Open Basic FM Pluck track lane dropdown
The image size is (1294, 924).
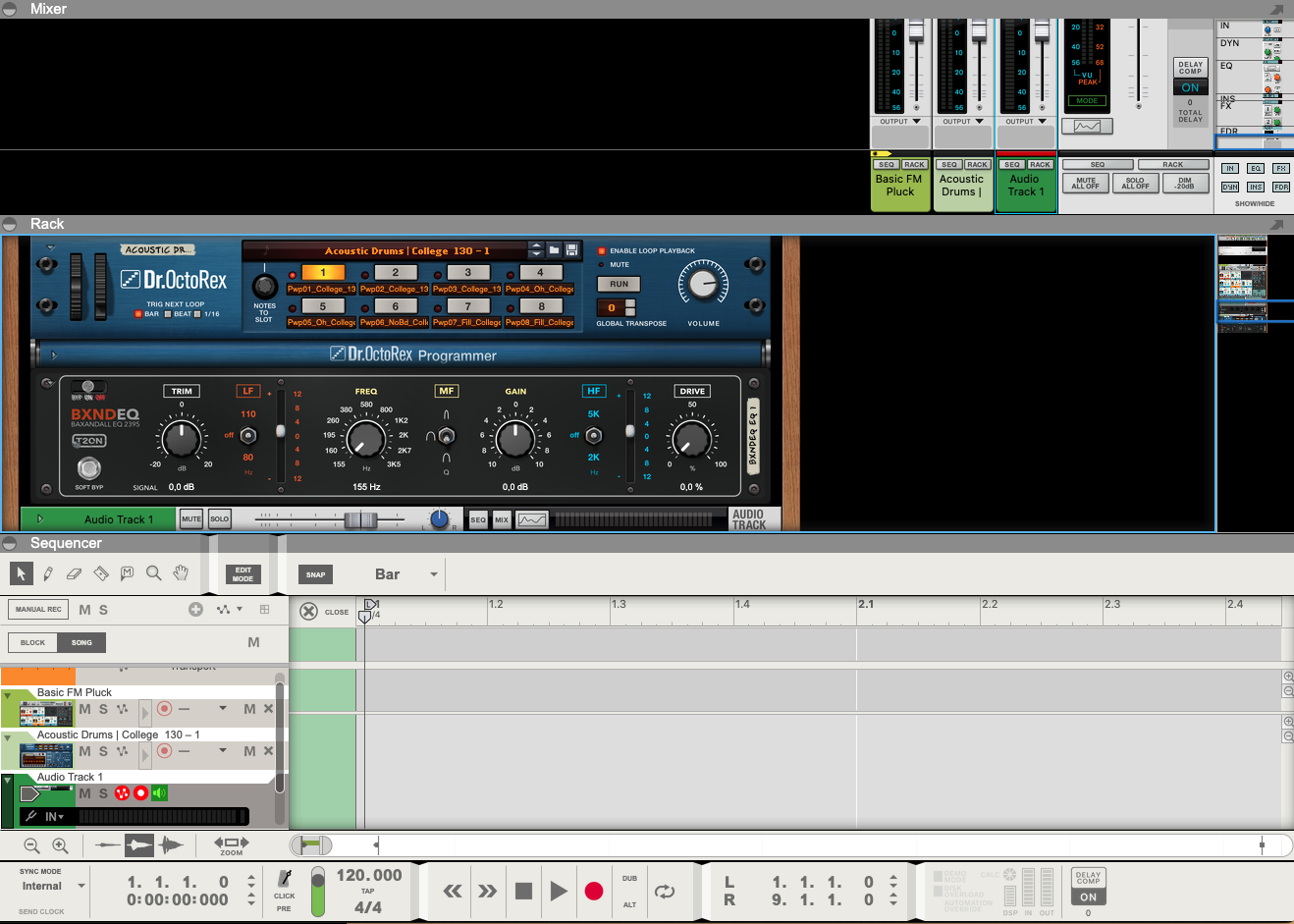(223, 708)
